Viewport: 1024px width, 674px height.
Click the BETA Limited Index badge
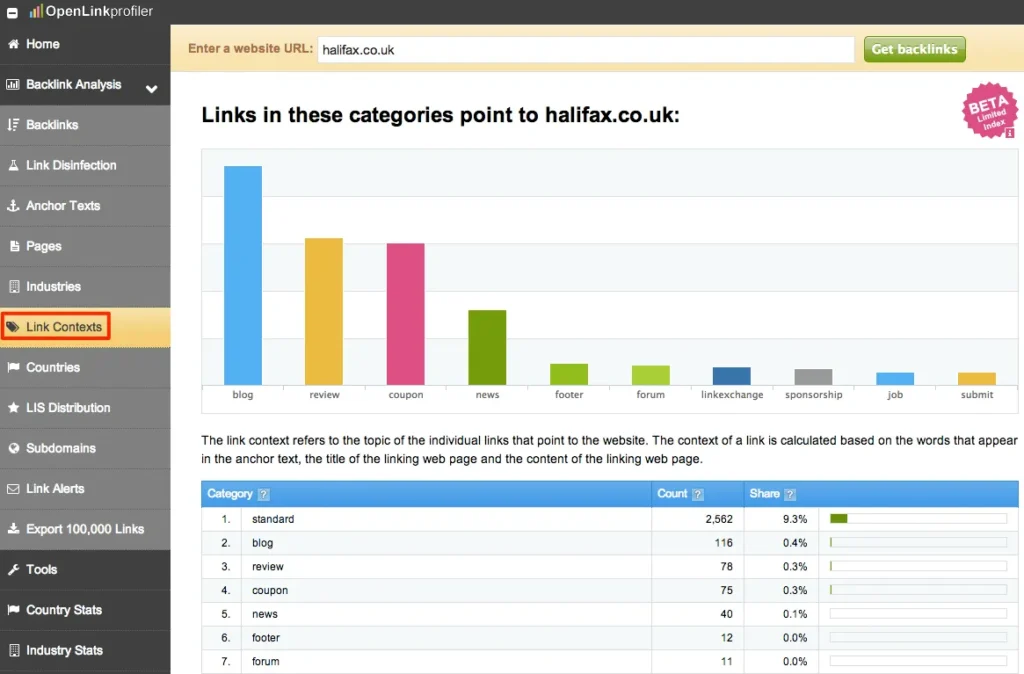coord(989,110)
